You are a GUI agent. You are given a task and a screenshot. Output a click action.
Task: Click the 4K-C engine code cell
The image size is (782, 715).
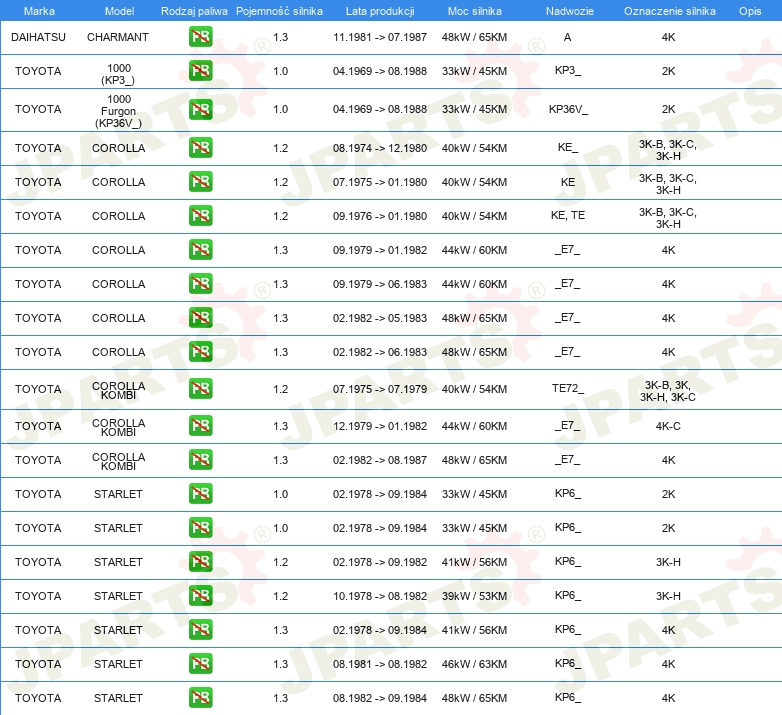(x=669, y=426)
